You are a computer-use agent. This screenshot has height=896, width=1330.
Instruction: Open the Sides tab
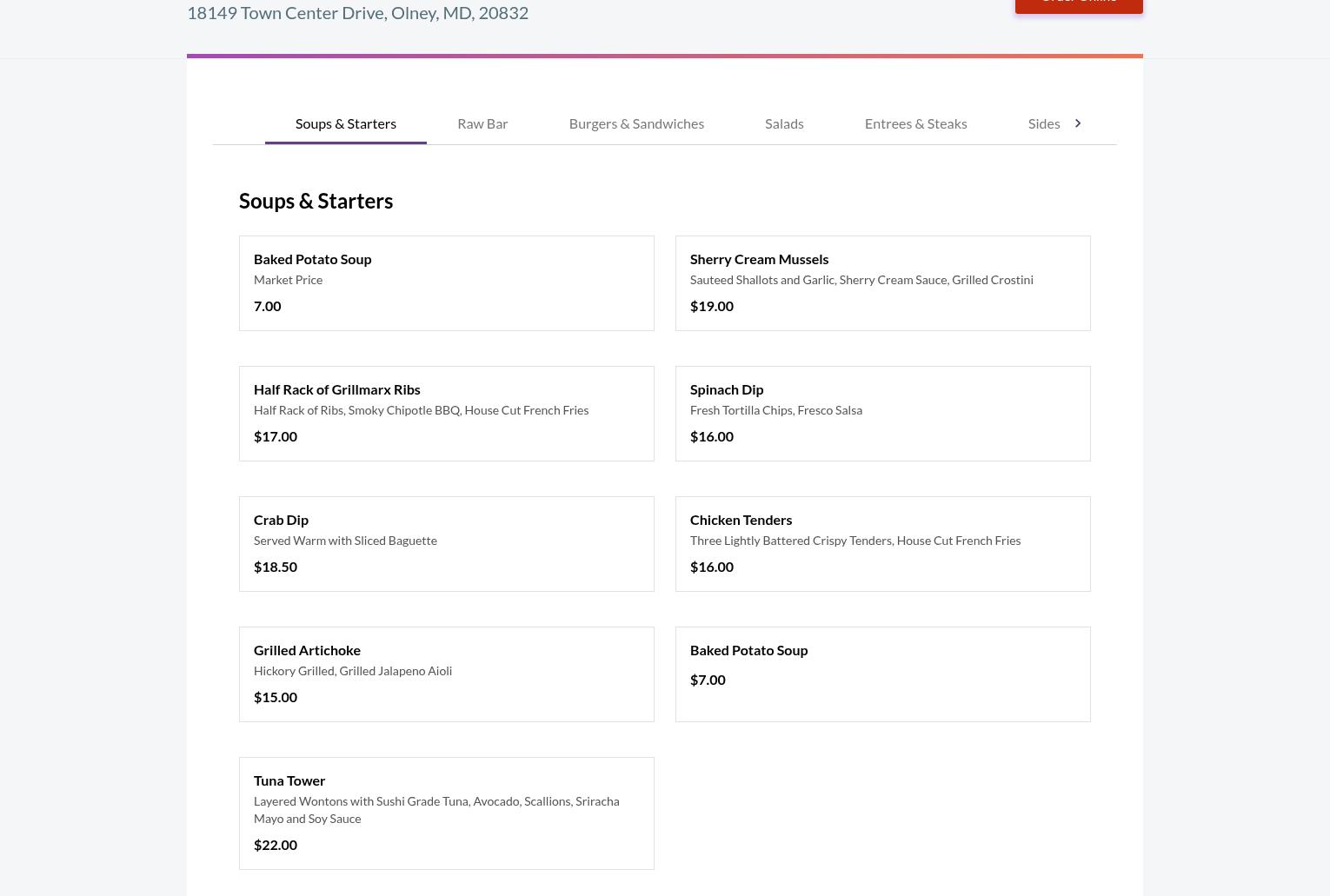[1043, 123]
